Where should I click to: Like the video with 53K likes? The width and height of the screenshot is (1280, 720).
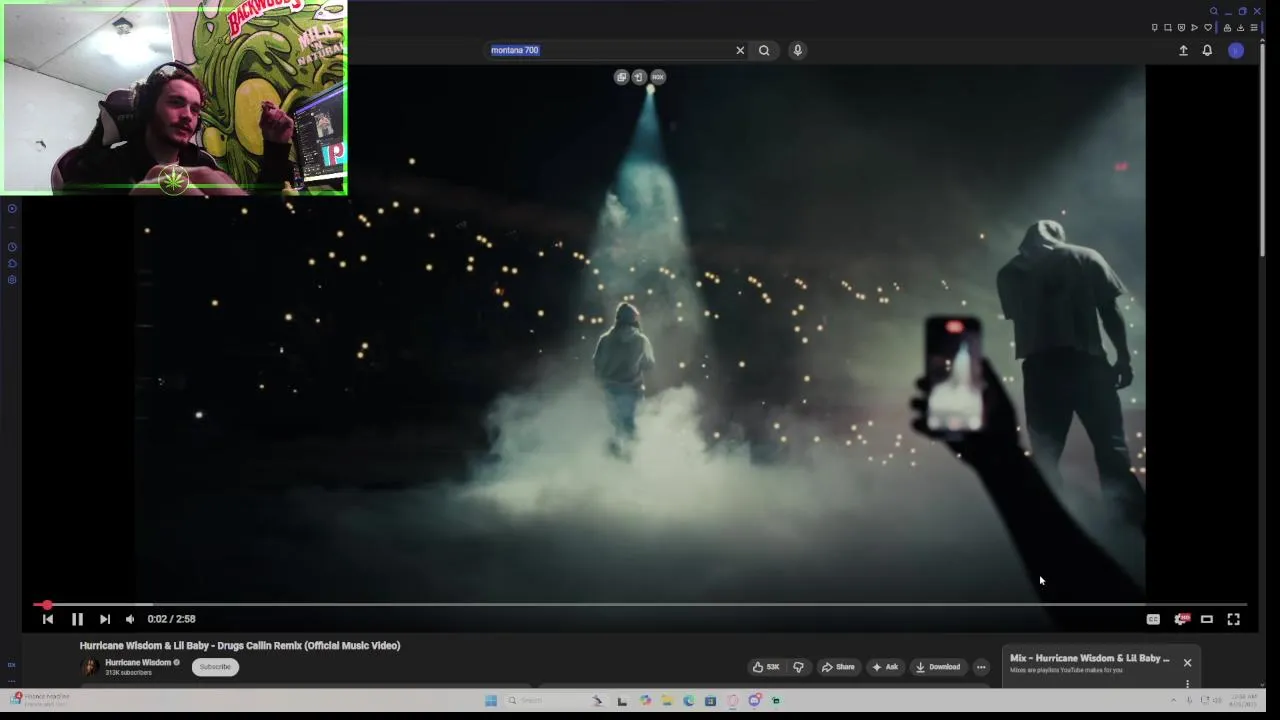[x=766, y=667]
